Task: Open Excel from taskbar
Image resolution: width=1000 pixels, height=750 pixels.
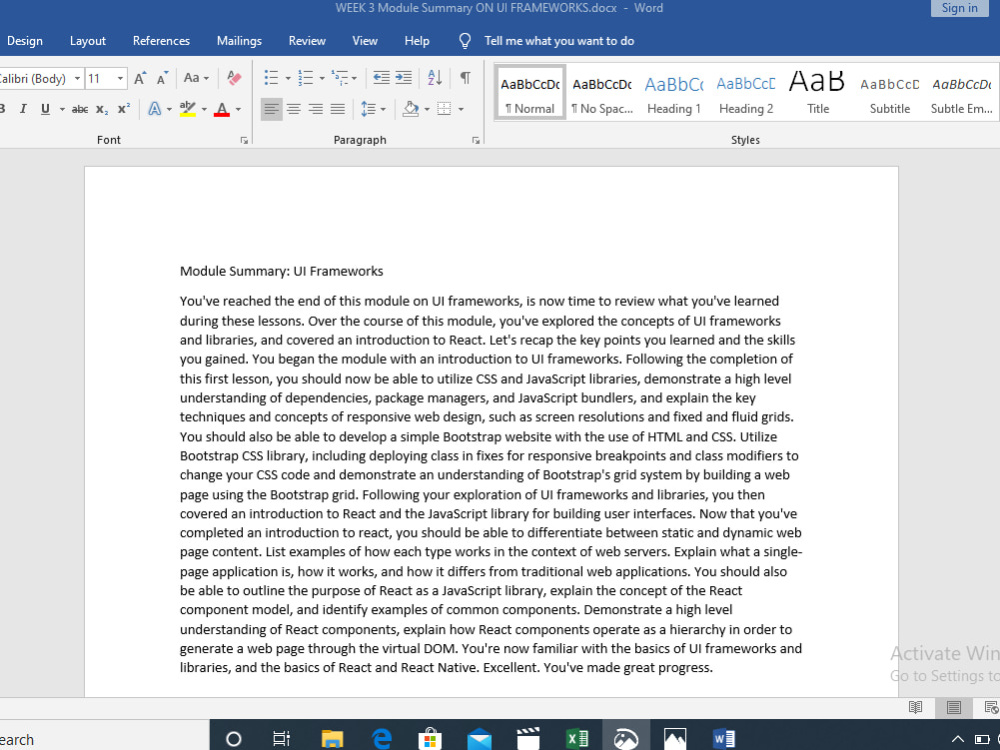Action: click(x=577, y=739)
